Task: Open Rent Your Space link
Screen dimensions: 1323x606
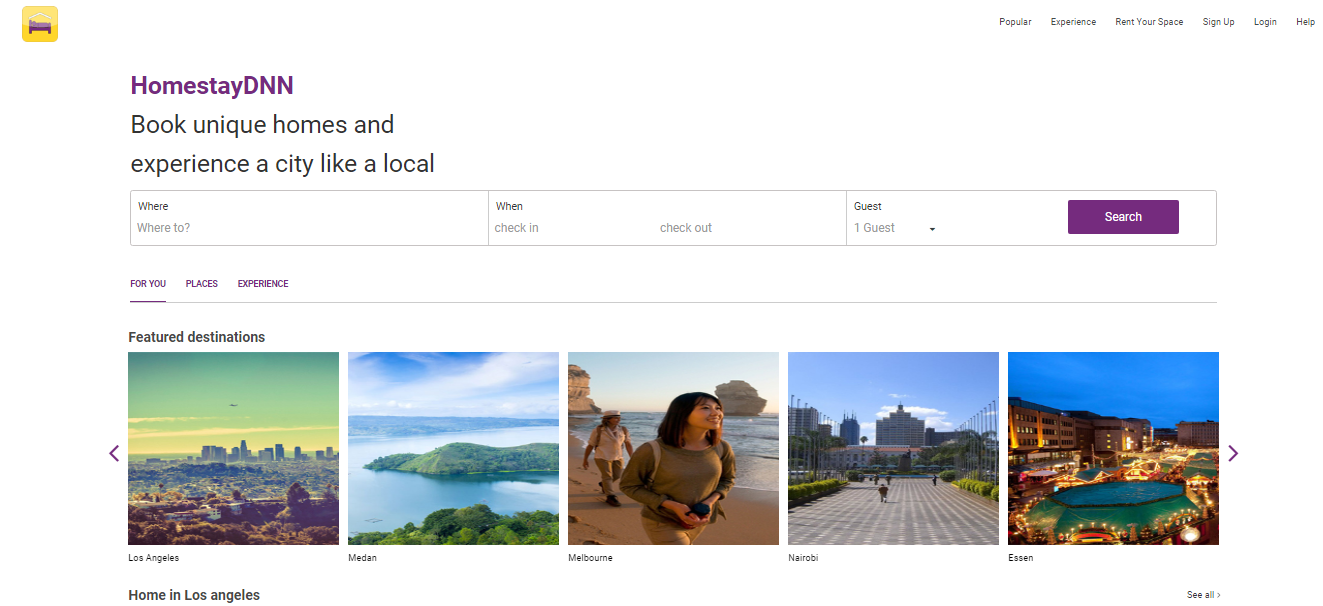Action: click(1149, 22)
